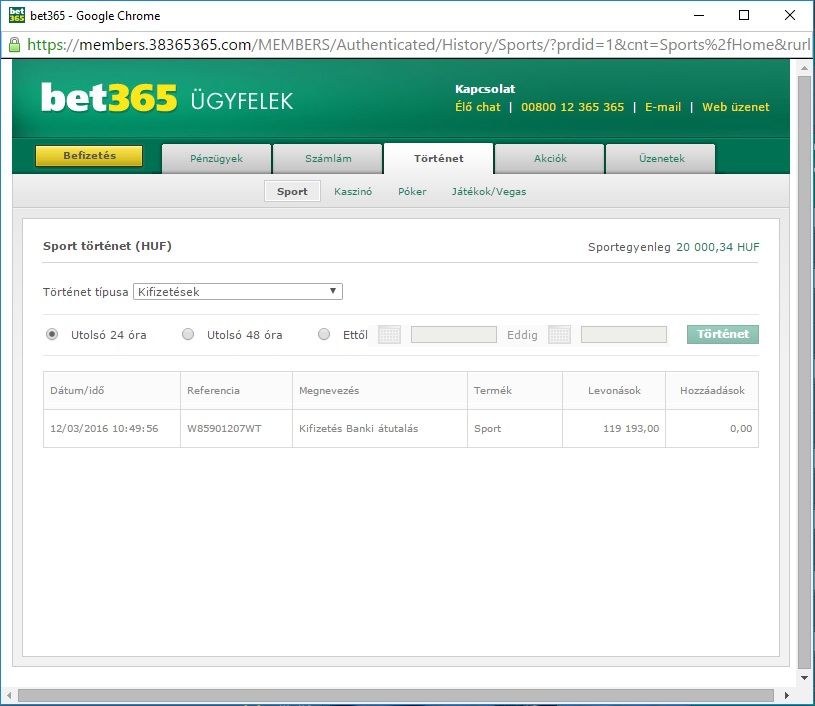
Task: Click the bet365 ÜGYFELEK logo
Action: 167,98
